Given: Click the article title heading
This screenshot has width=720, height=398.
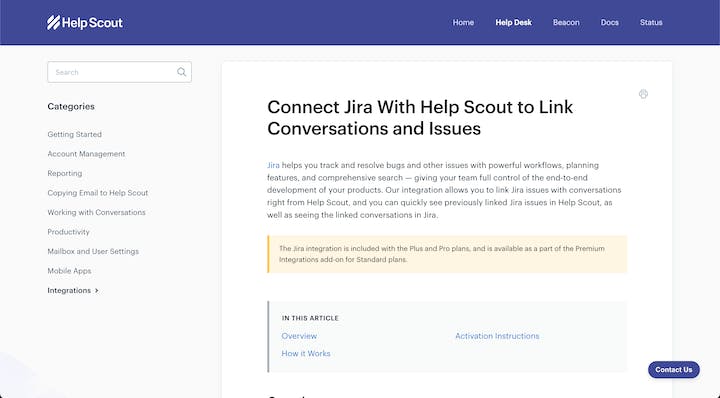Looking at the screenshot, I should coord(420,118).
